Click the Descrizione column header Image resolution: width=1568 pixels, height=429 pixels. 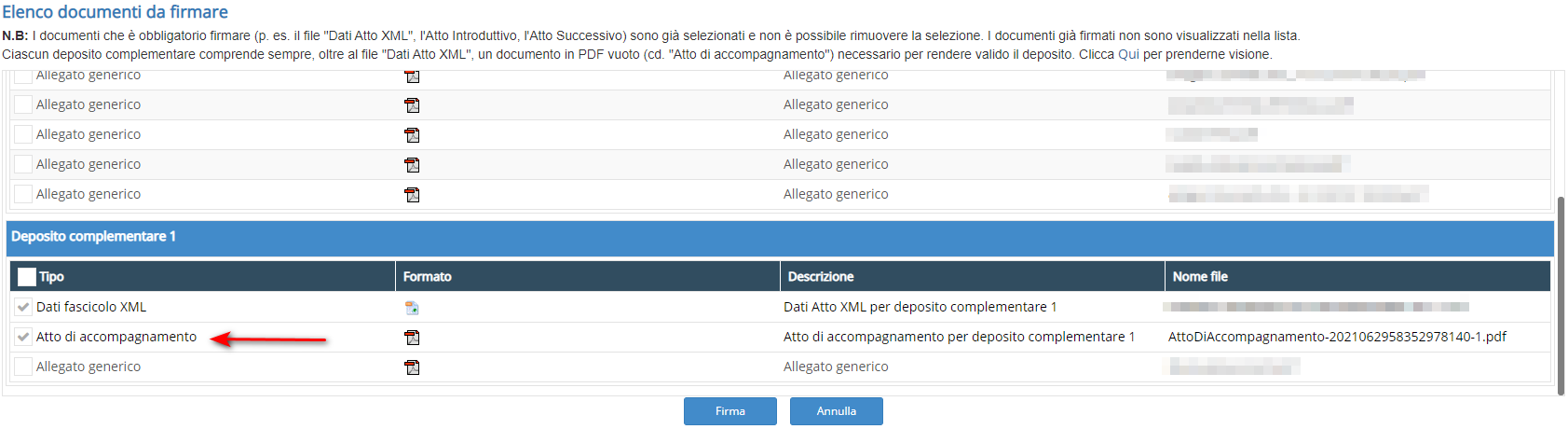(x=820, y=277)
